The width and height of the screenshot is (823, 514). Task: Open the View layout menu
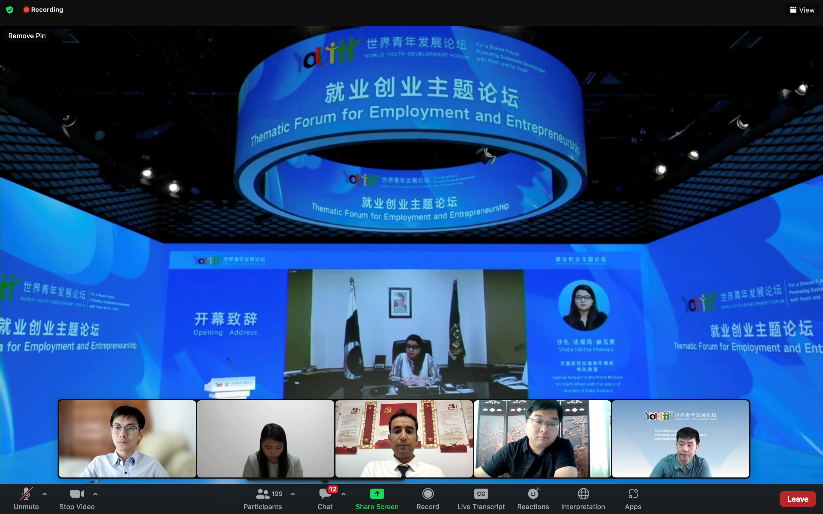[802, 10]
